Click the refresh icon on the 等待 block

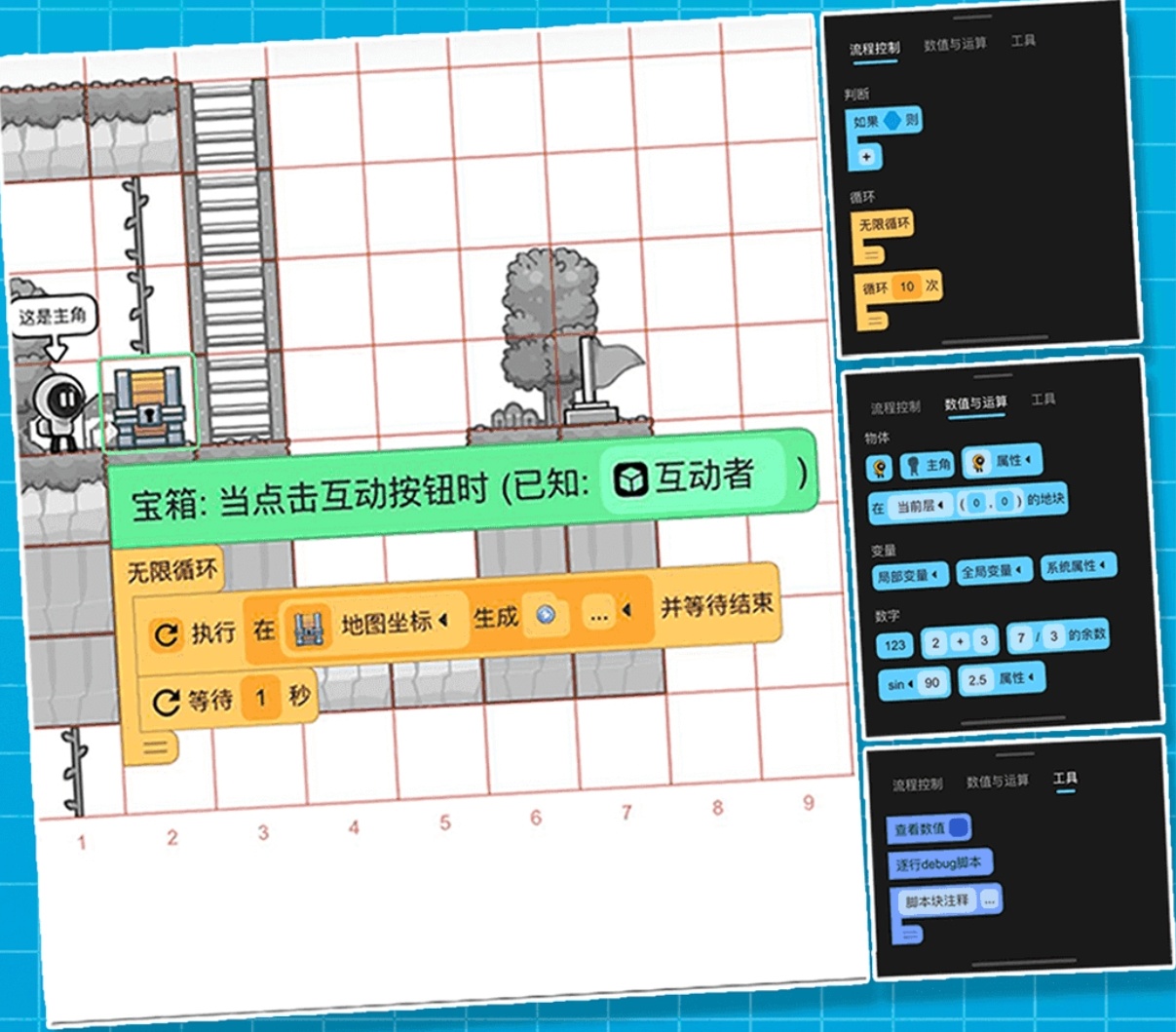pyautogui.click(x=166, y=701)
